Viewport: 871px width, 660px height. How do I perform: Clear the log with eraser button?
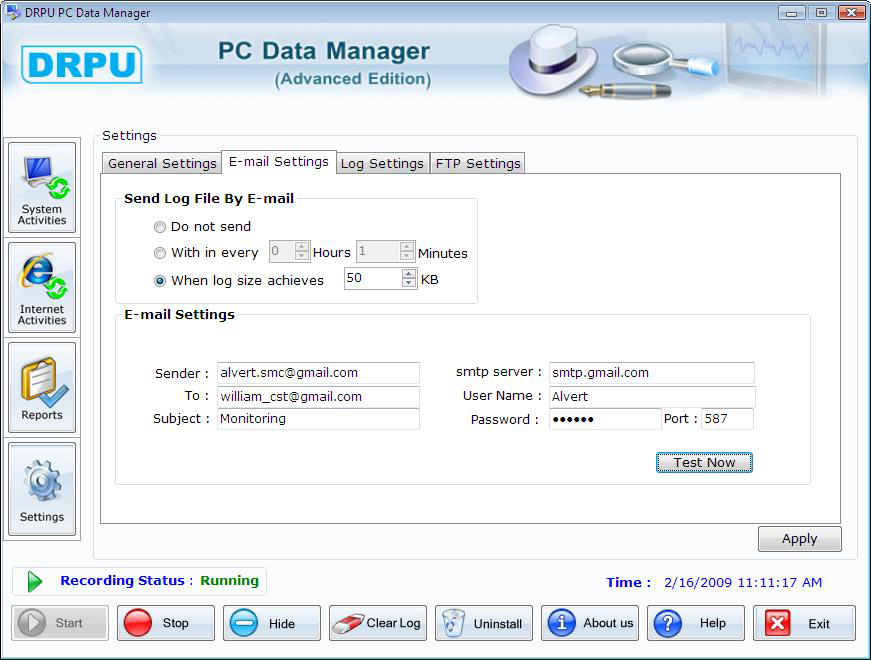pyautogui.click(x=378, y=623)
